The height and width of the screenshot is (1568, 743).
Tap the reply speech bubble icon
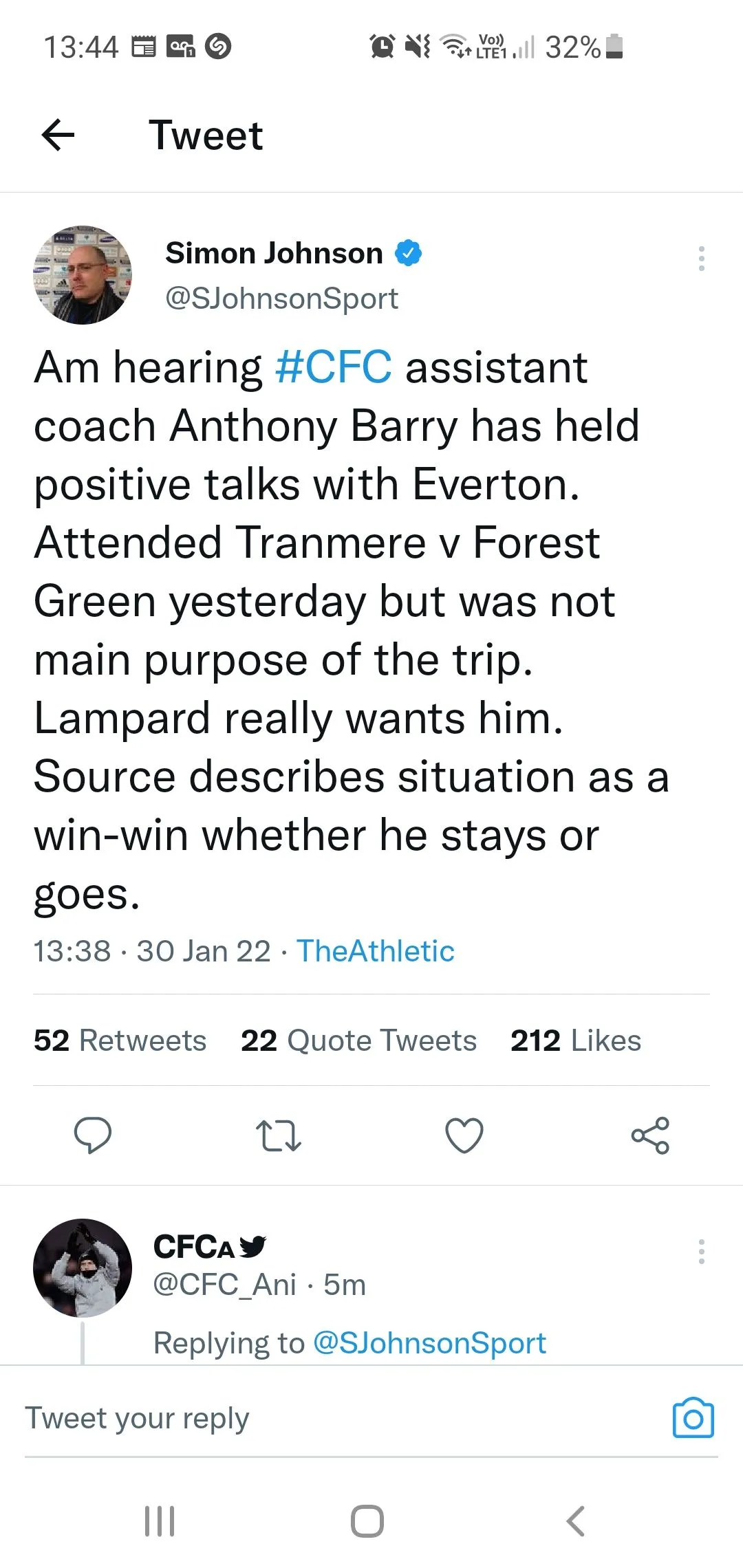(93, 1135)
